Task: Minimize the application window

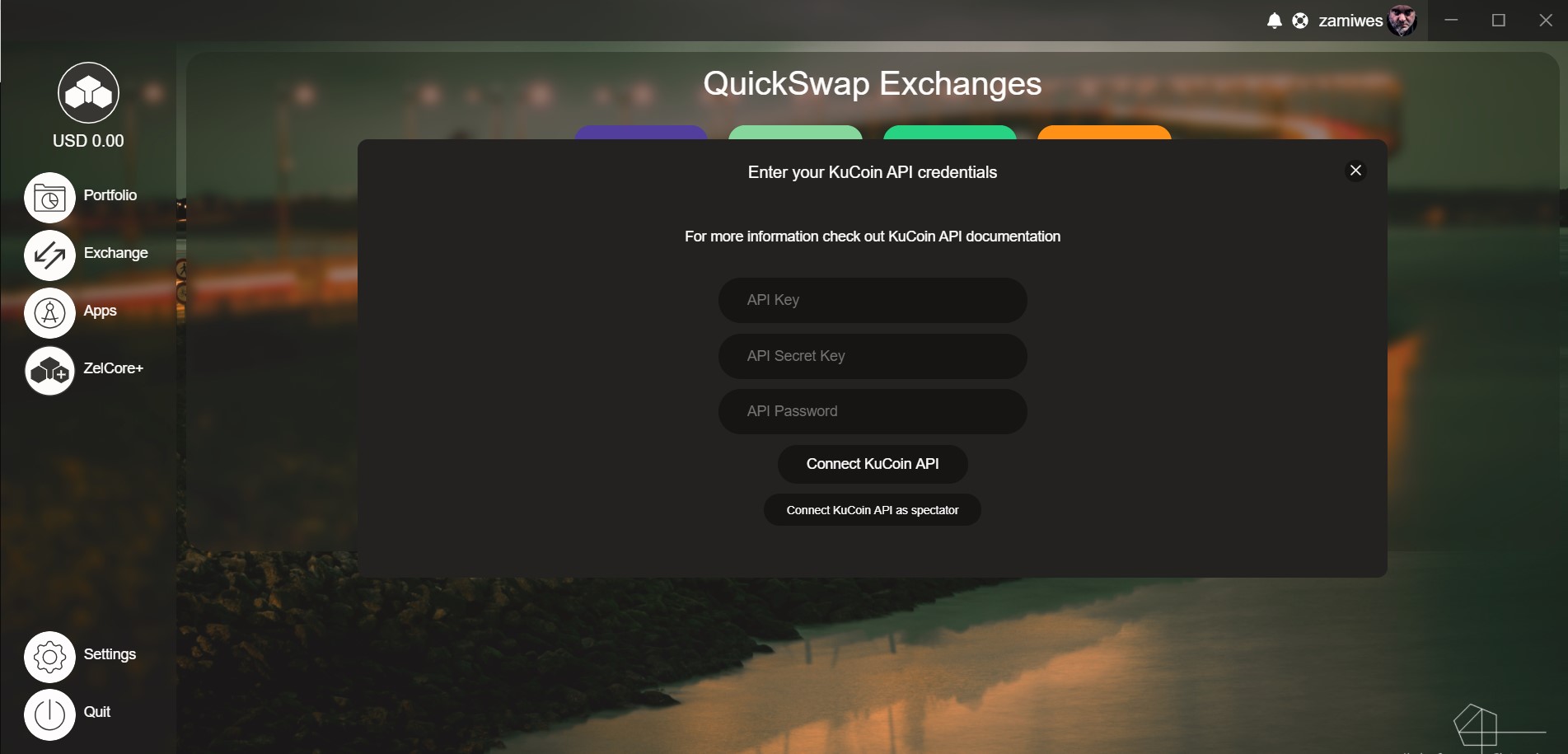Action: 1452,21
